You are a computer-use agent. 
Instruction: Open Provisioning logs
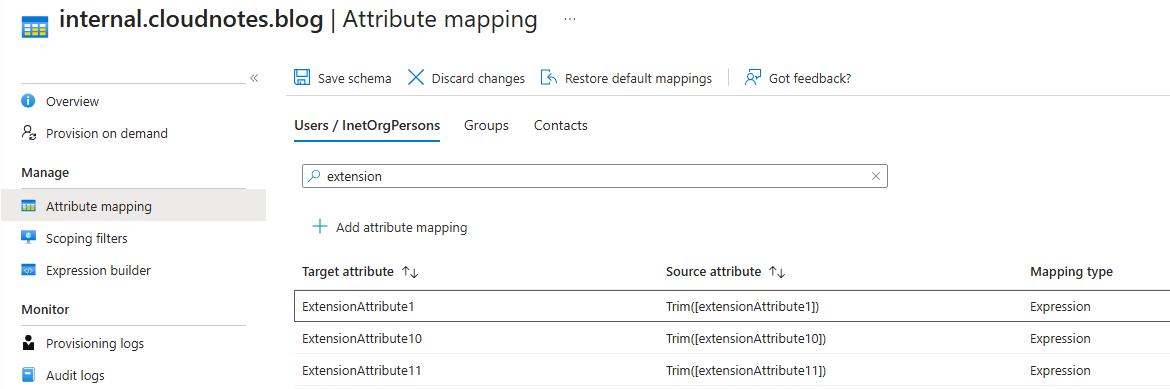[95, 344]
